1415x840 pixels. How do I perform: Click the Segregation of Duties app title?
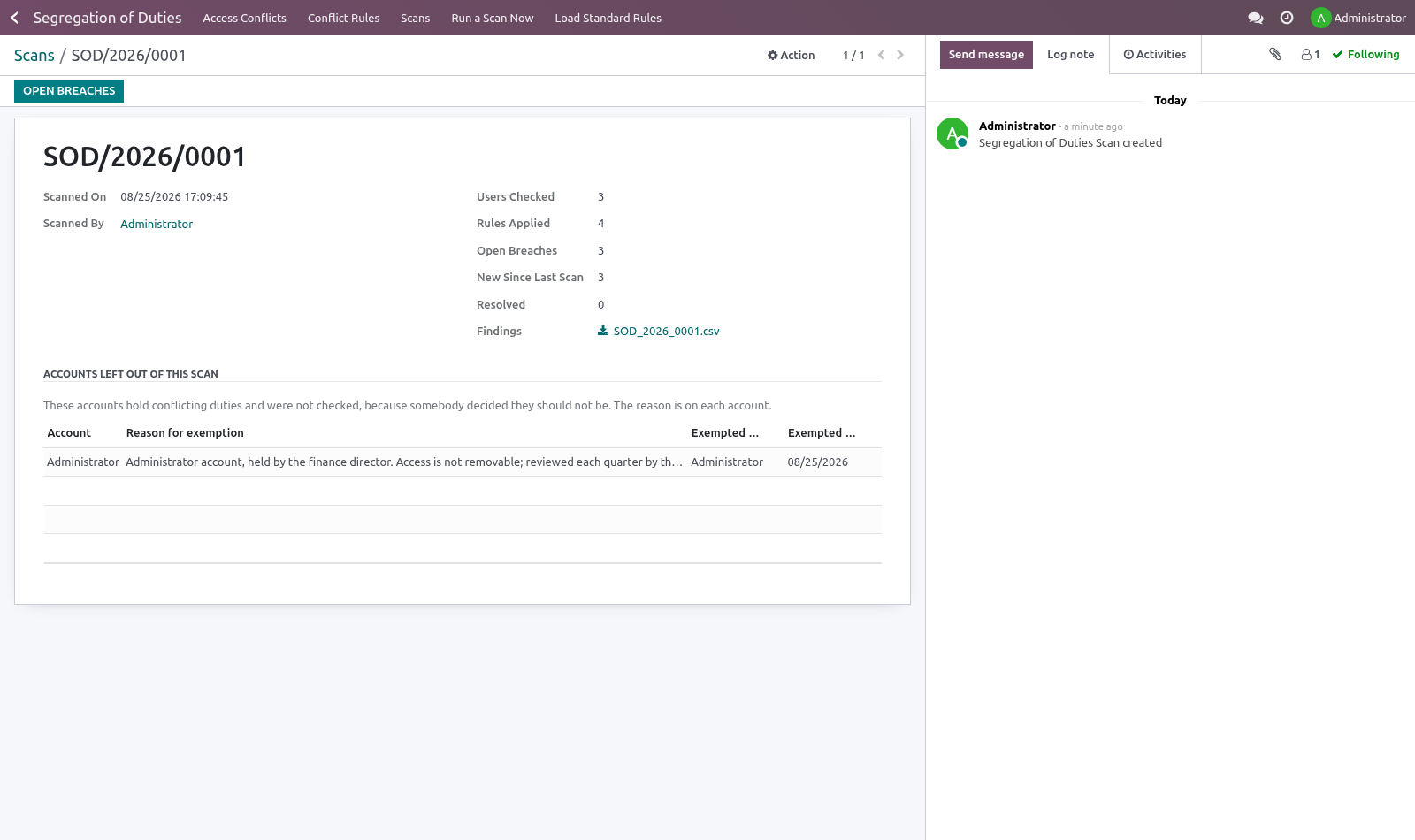108,18
